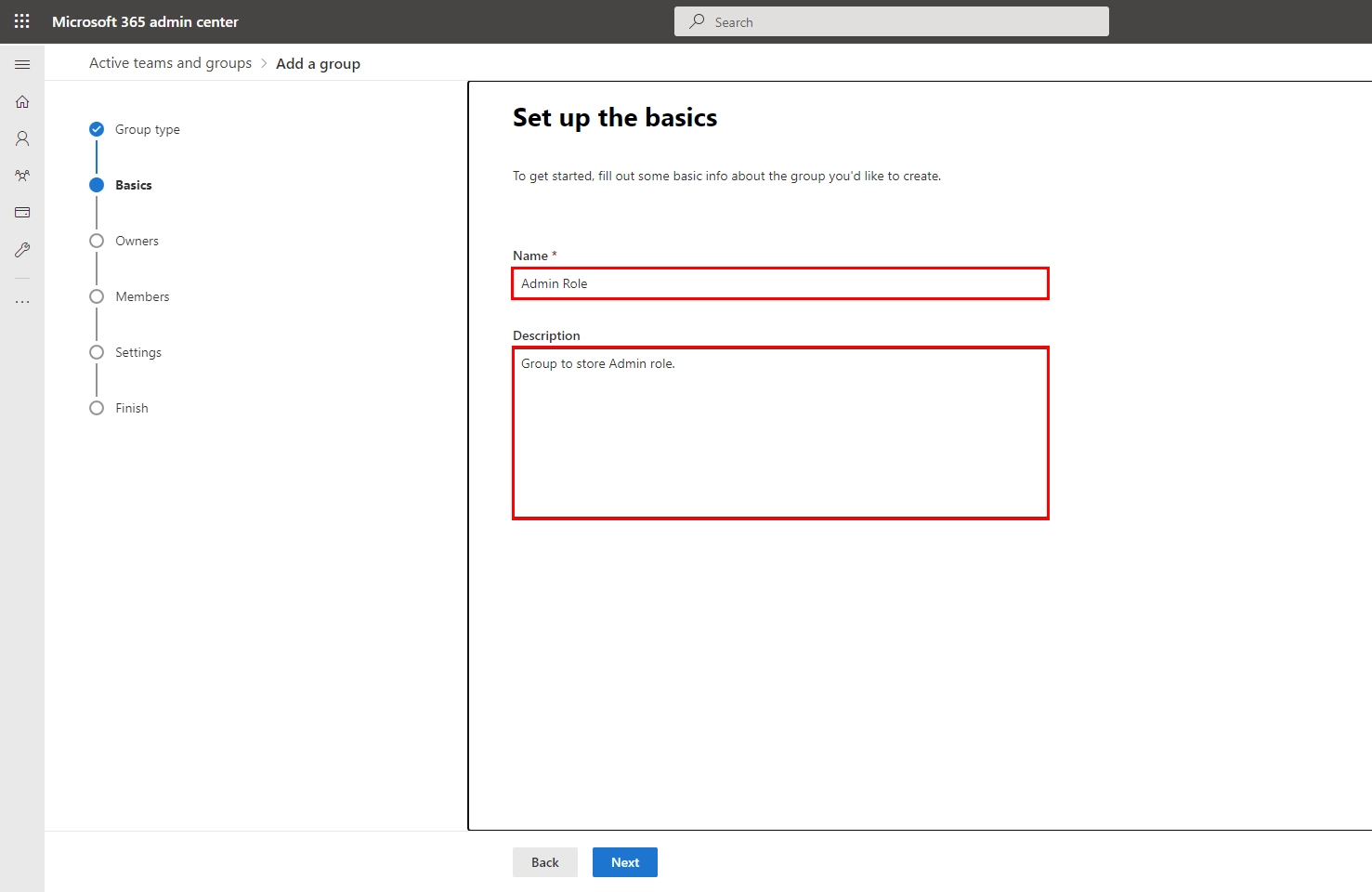Screen dimensions: 1372x892
Task: Open Users via the person icon
Action: [x=22, y=138]
